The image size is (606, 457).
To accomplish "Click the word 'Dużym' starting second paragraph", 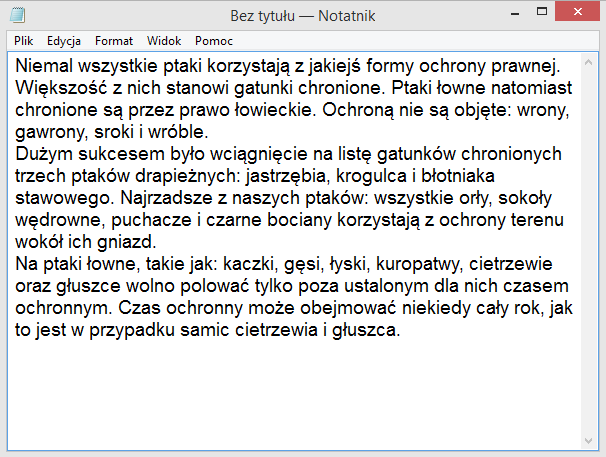I will point(44,154).
